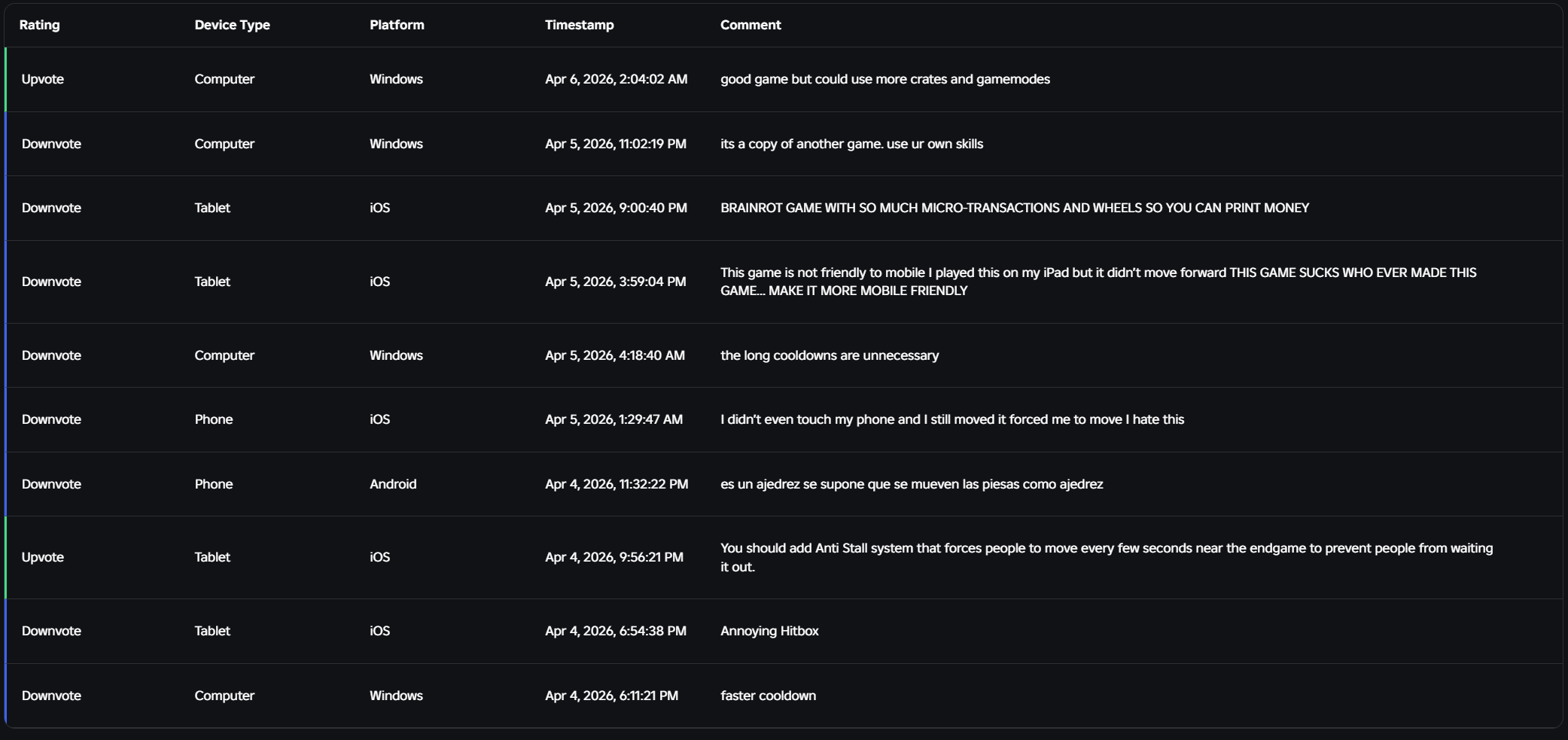Select the Apr 4, 2026, 9:56:21 PM timestamp
The image size is (1568, 740).
pyautogui.click(x=613, y=557)
